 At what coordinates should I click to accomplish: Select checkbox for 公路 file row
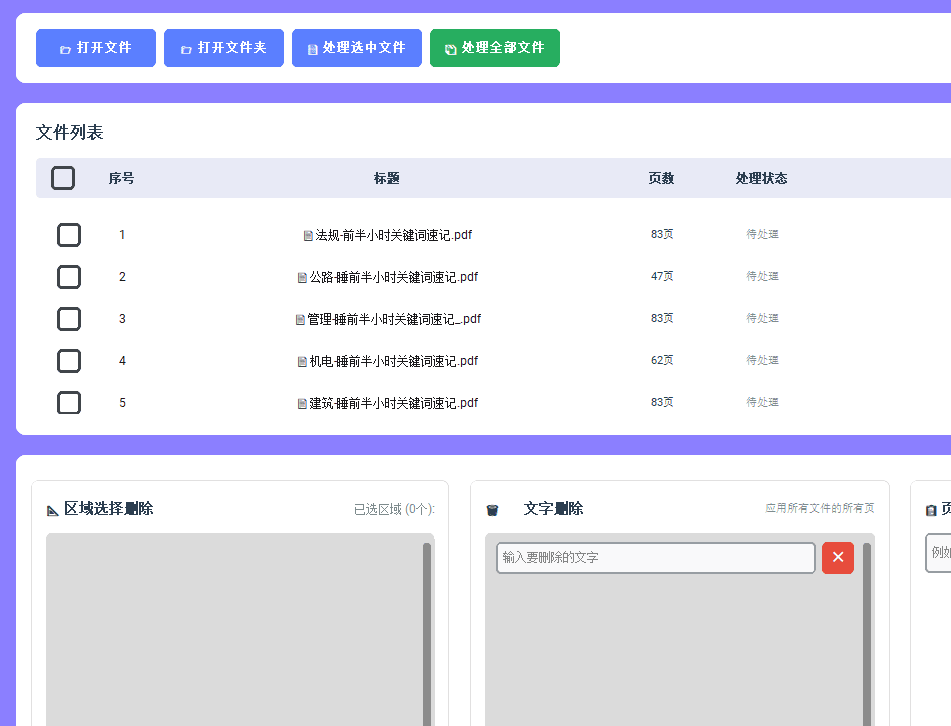(69, 277)
